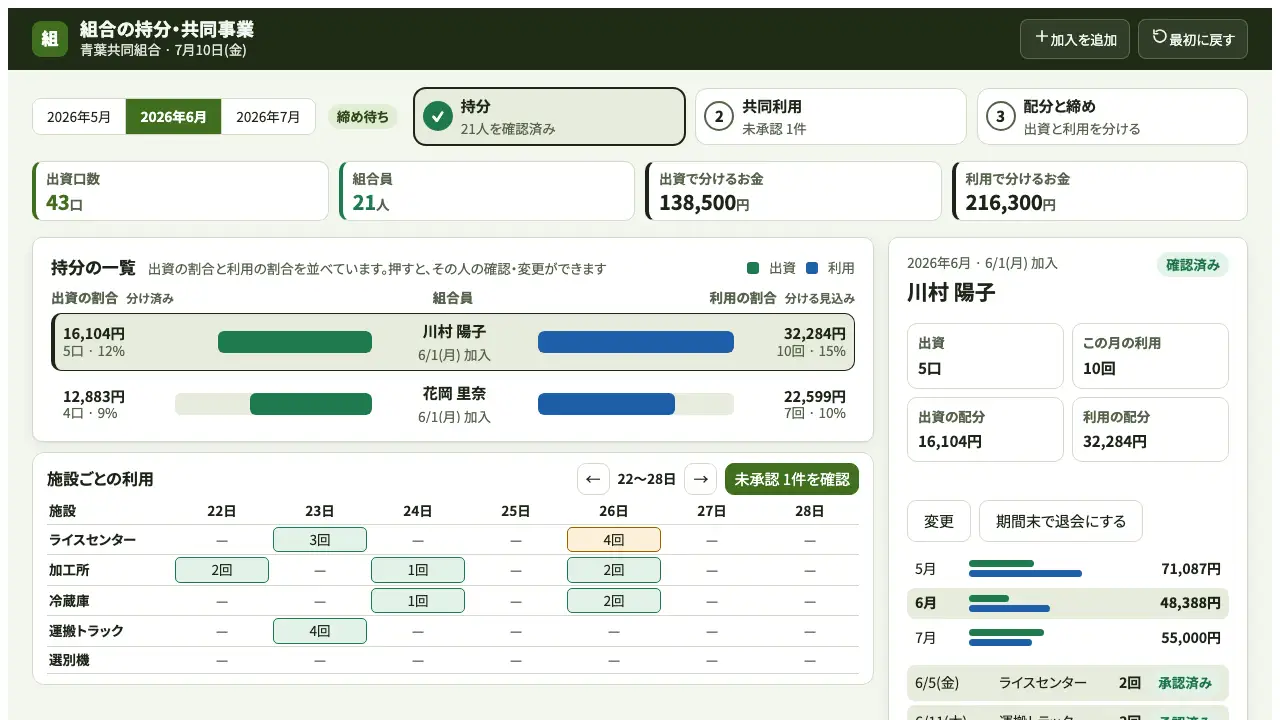Click the plus icon in 加入を追加
The height and width of the screenshot is (720, 1280).
(1042, 37)
